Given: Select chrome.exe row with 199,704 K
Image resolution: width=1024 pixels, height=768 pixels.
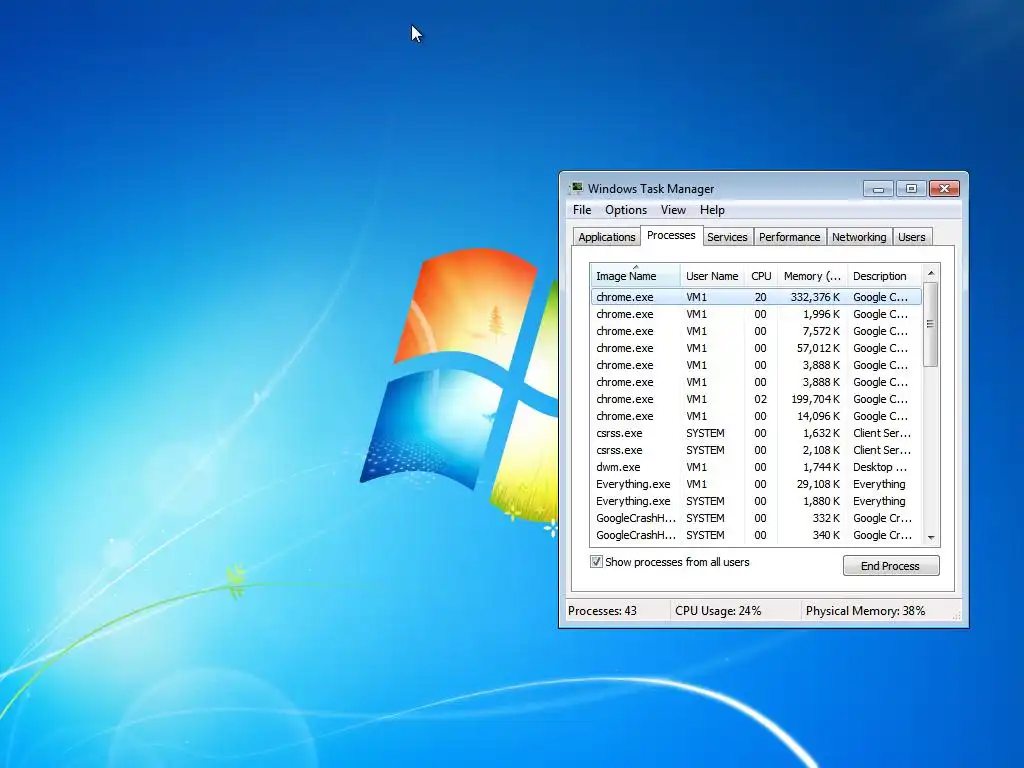Looking at the screenshot, I should (x=756, y=399).
